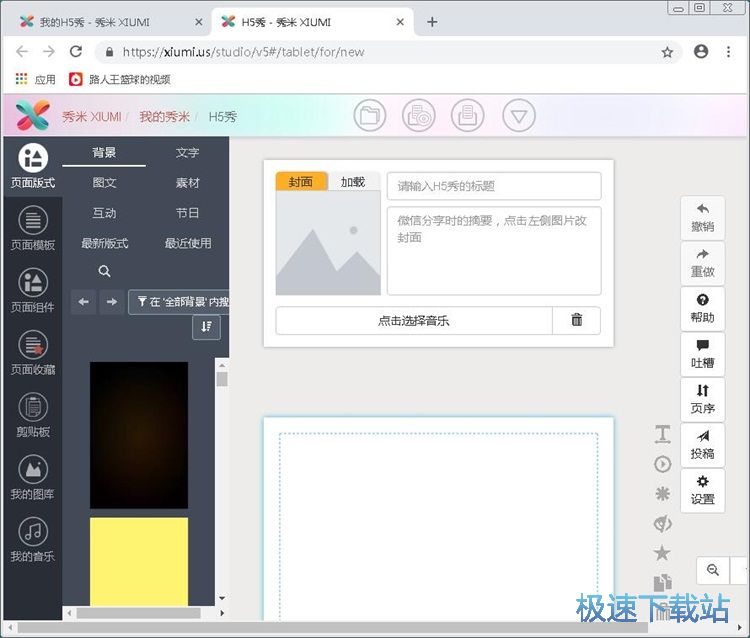Click the text tool icon beside the page
750x638 pixels.
(662, 434)
